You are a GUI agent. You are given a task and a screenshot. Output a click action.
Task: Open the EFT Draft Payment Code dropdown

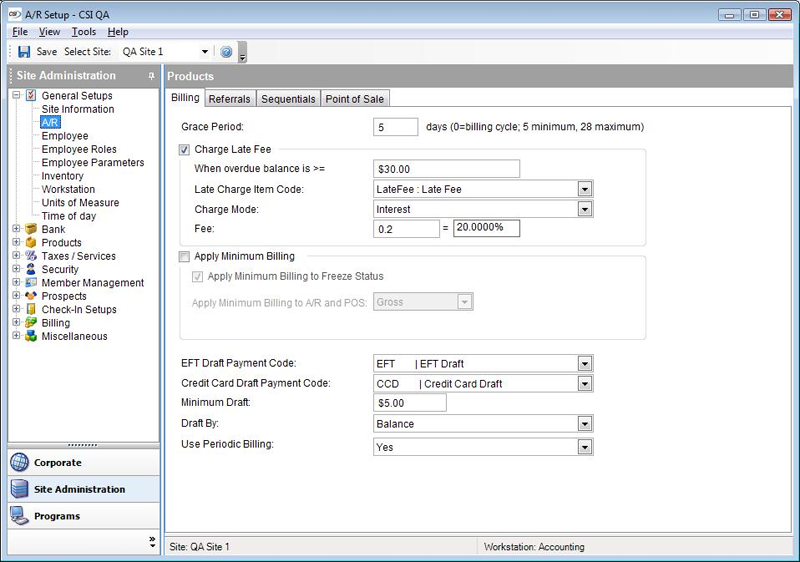point(585,364)
